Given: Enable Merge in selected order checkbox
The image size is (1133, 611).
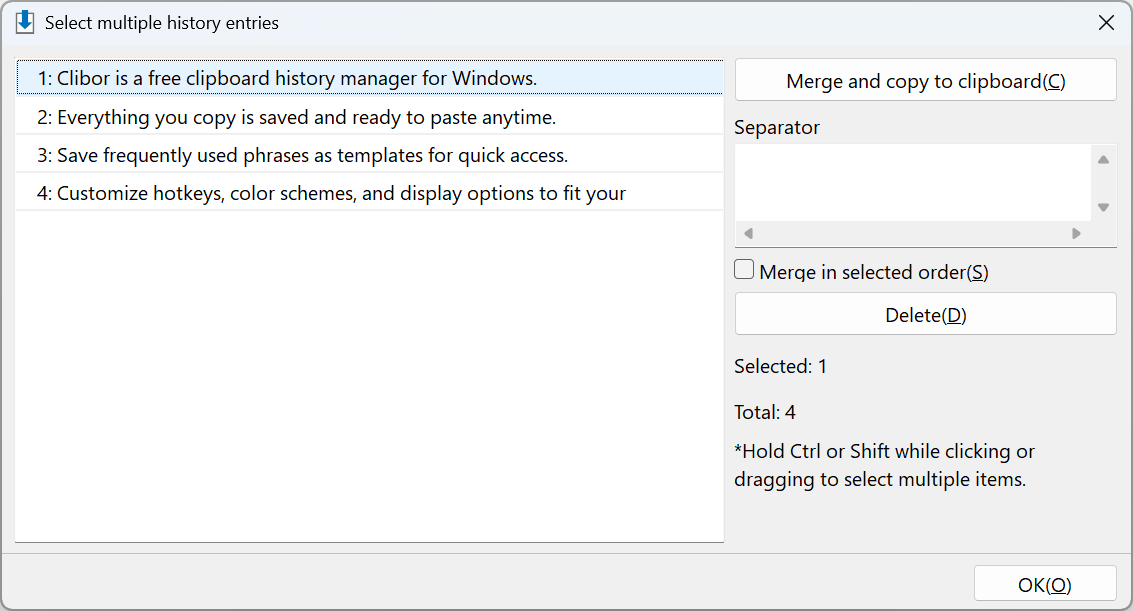Looking at the screenshot, I should click(744, 269).
